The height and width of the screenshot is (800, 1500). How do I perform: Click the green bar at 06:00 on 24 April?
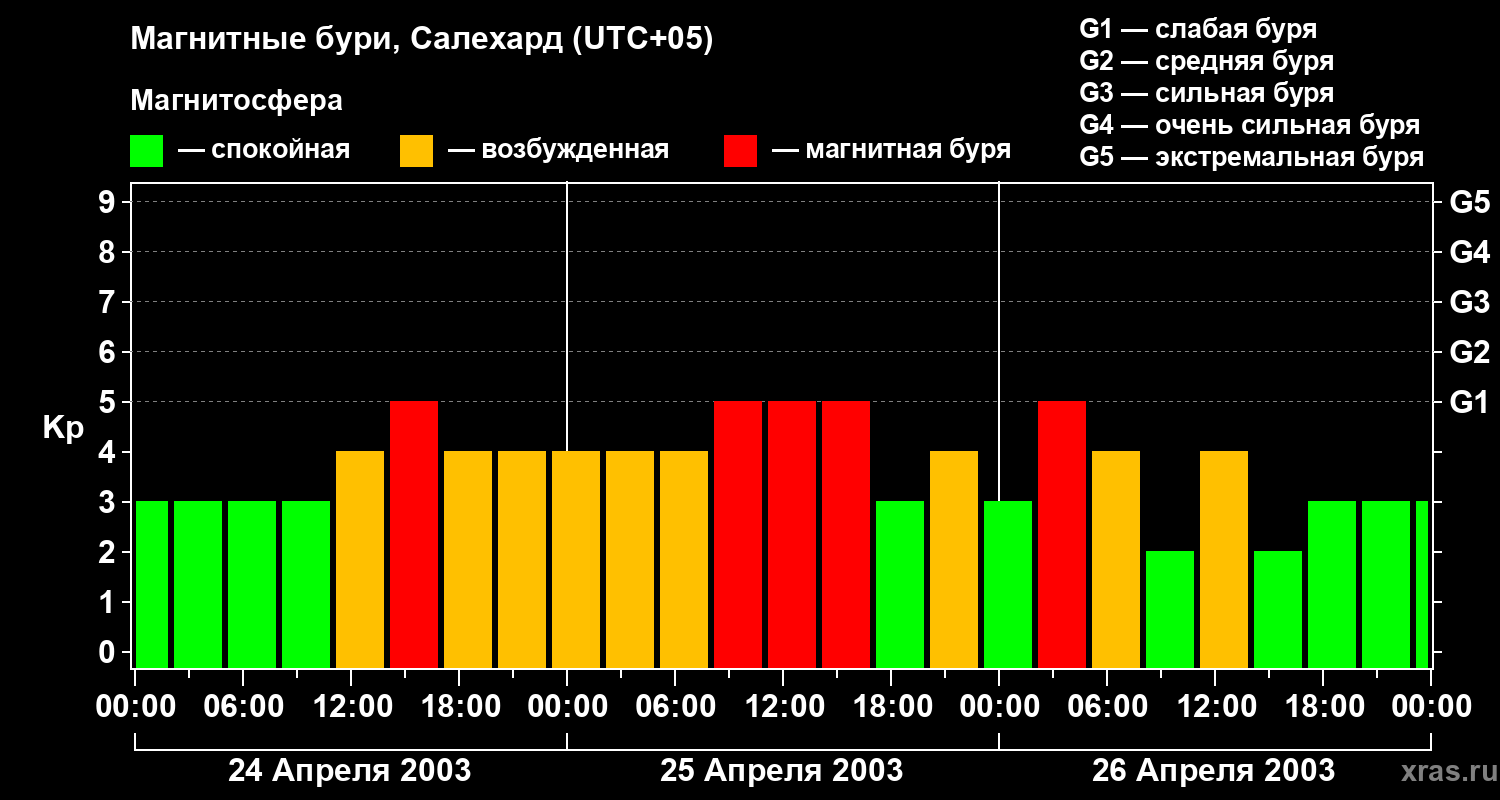(252, 585)
